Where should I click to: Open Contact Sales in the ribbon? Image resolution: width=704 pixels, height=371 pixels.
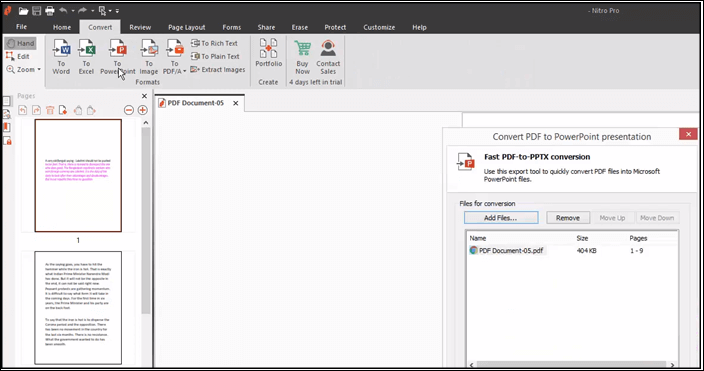328,57
